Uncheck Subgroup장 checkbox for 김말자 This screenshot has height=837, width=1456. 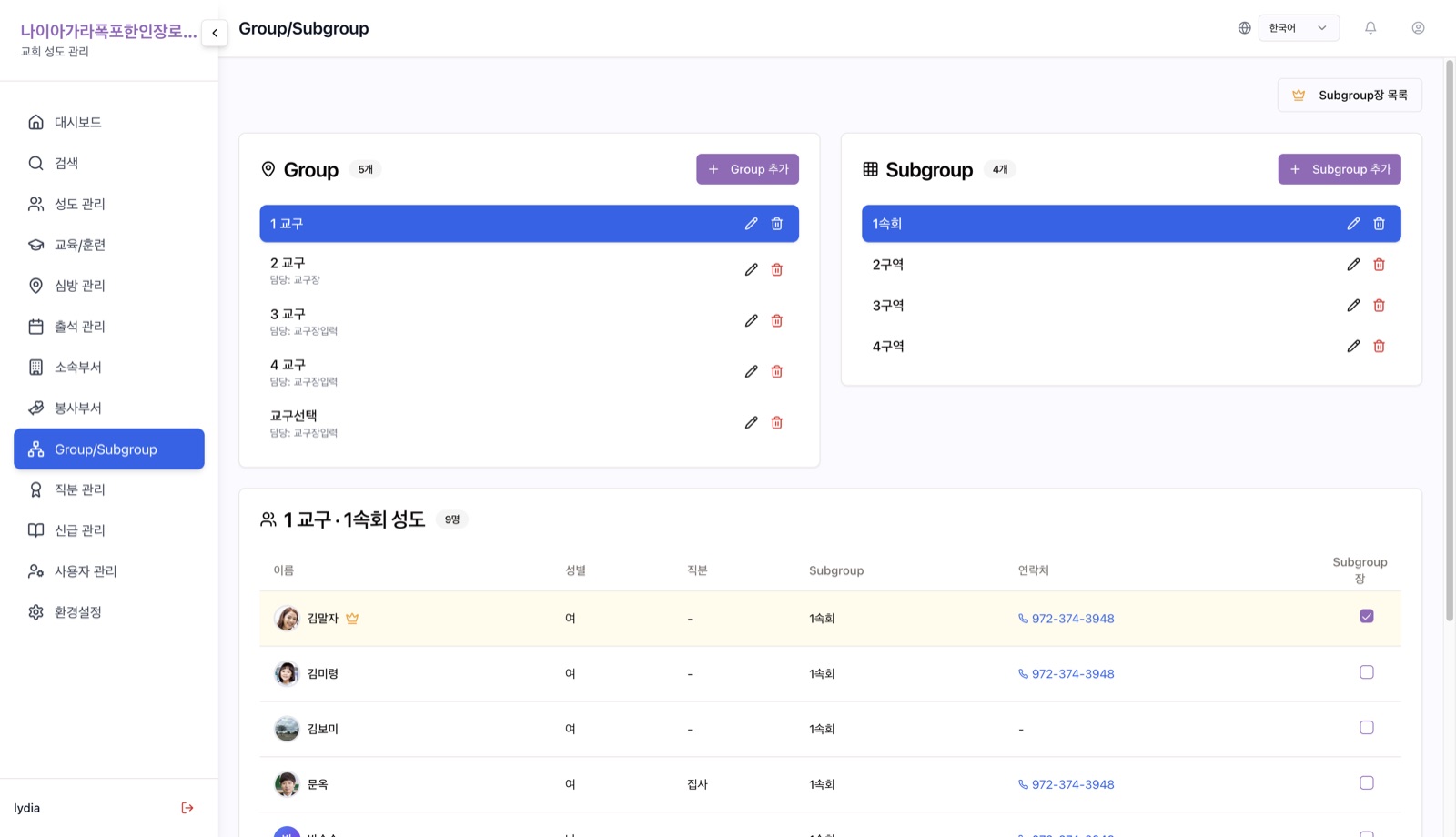pos(1367,617)
